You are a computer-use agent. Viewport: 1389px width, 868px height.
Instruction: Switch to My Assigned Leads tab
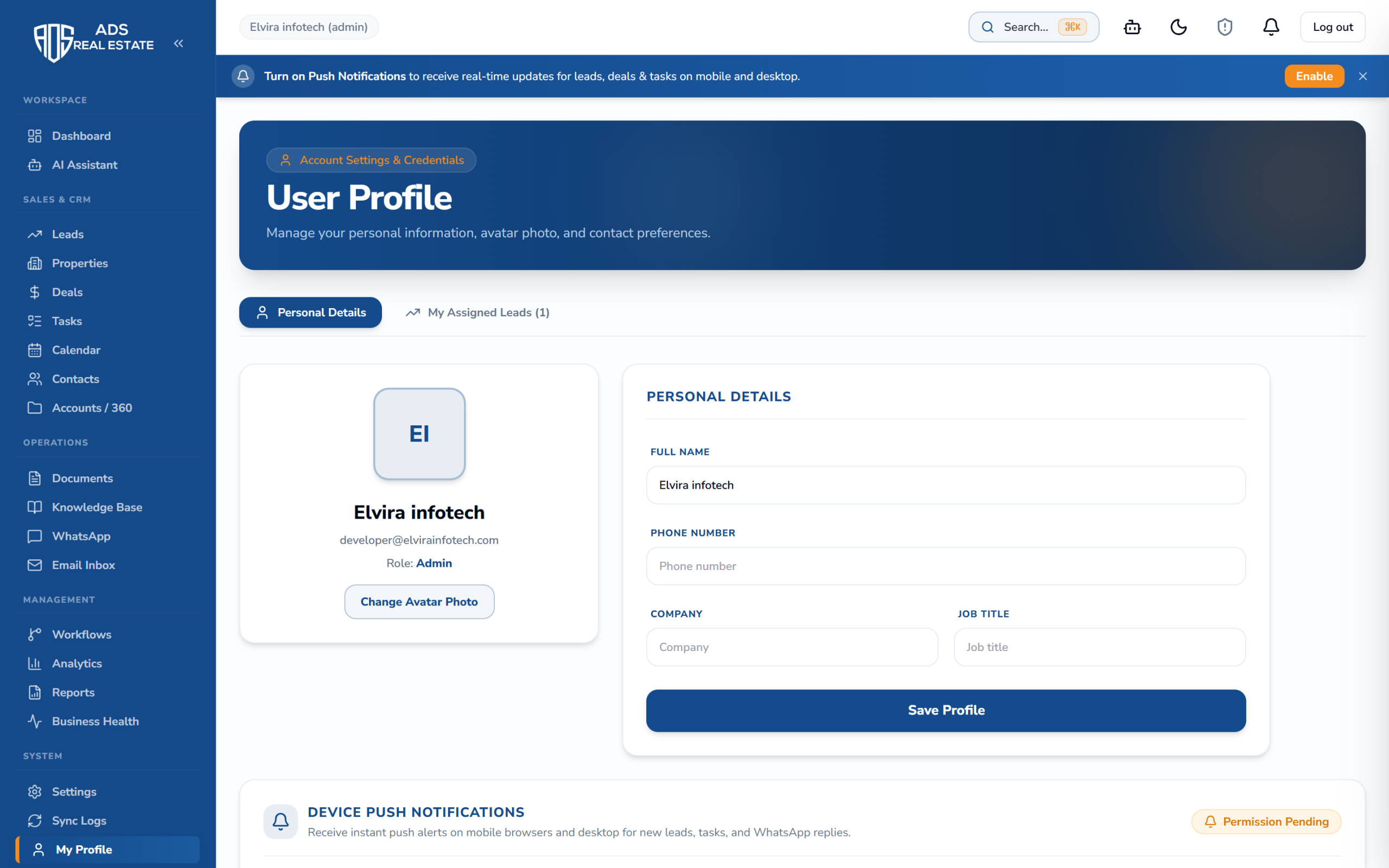477,312
